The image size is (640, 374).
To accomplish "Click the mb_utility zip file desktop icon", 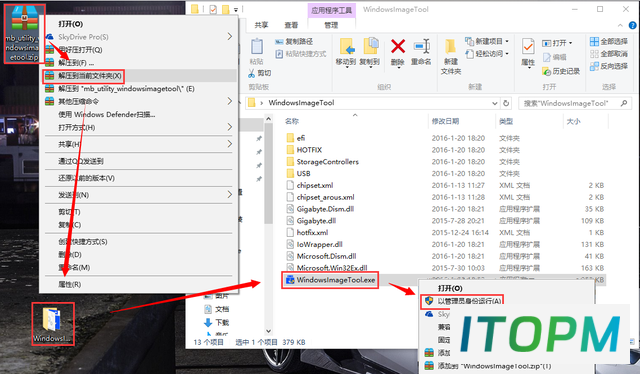I will click(24, 33).
